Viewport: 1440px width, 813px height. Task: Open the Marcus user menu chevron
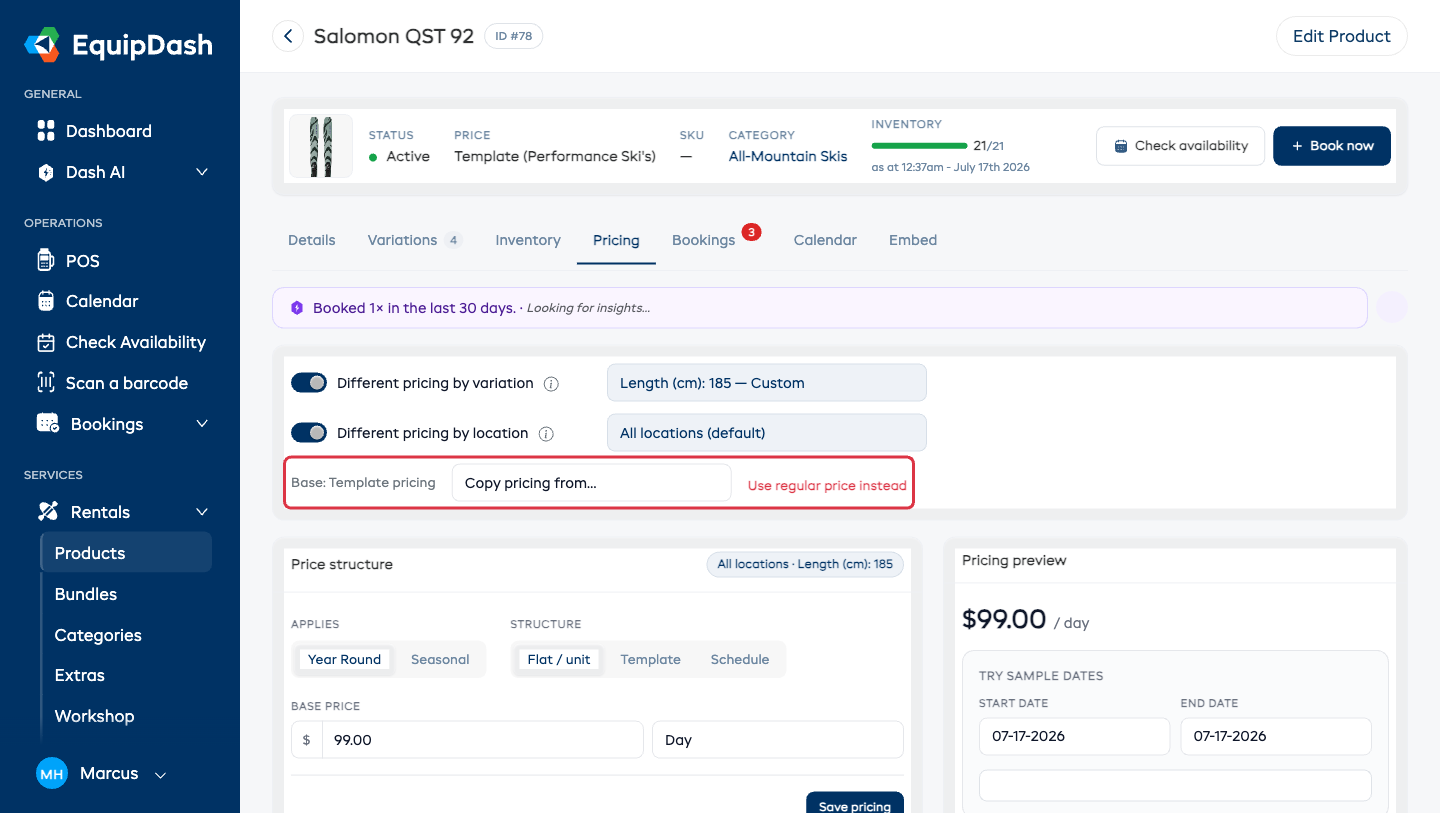[160, 774]
